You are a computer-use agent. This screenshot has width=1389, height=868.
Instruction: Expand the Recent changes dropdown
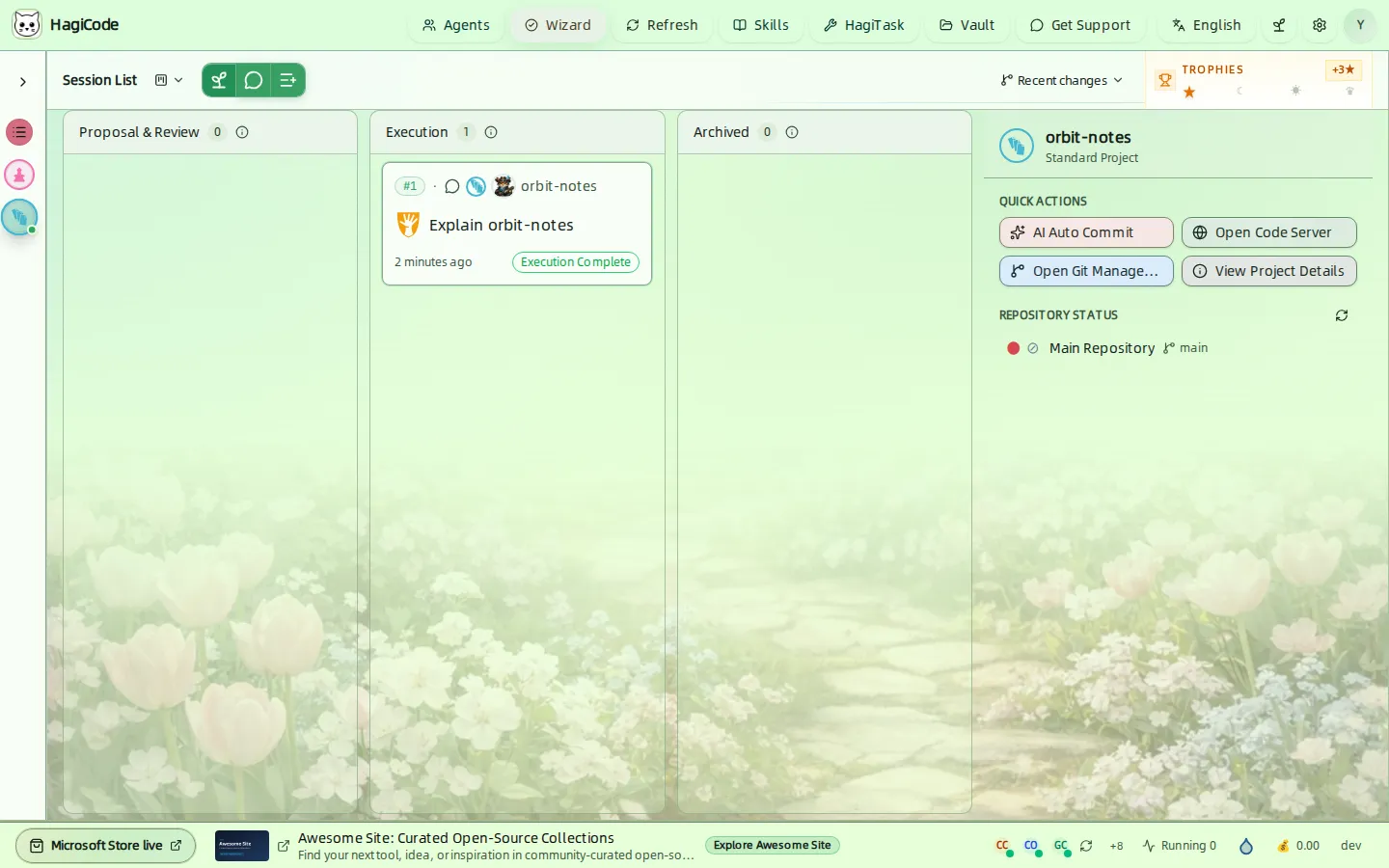[x=1062, y=80]
